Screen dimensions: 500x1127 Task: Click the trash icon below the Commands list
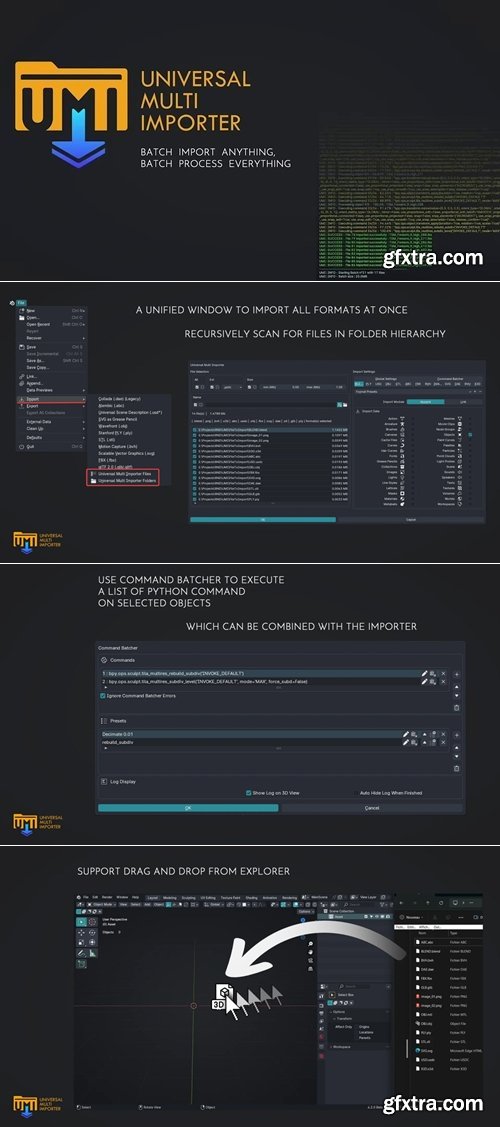457,708
